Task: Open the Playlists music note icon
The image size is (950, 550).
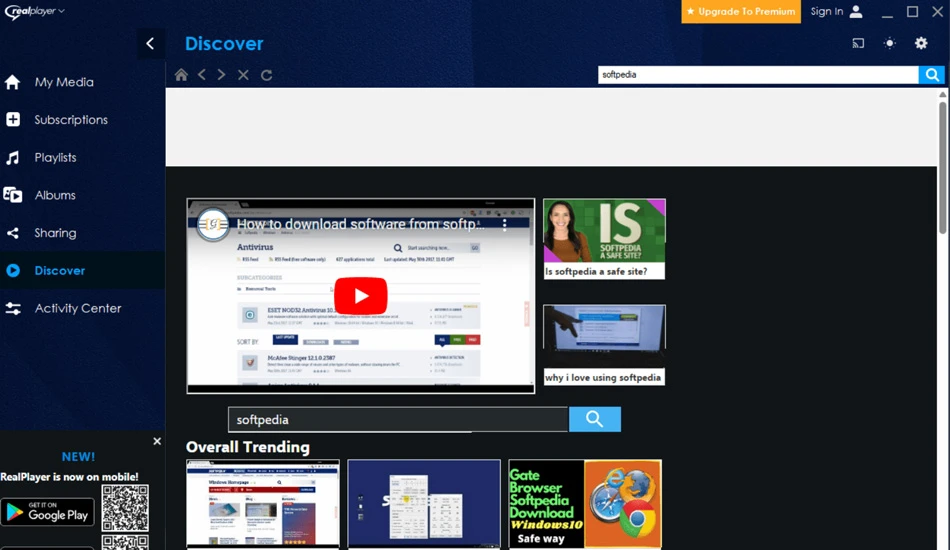Action: tap(13, 157)
